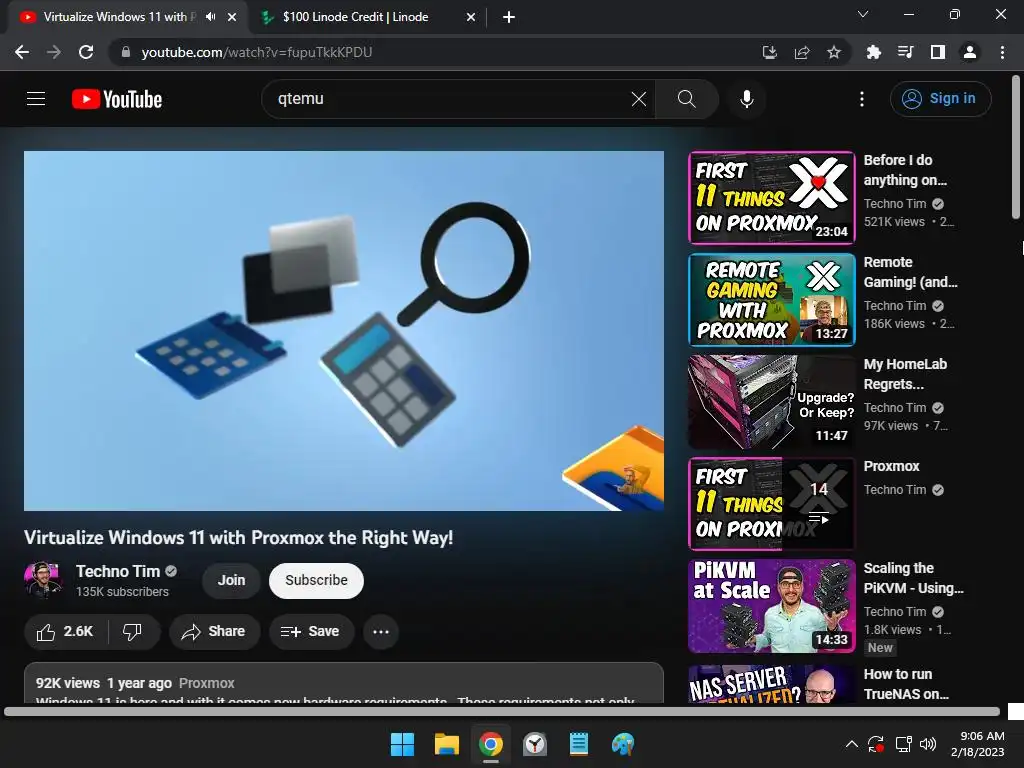View site information lock icon
This screenshot has height=768, width=1024.
click(126, 52)
